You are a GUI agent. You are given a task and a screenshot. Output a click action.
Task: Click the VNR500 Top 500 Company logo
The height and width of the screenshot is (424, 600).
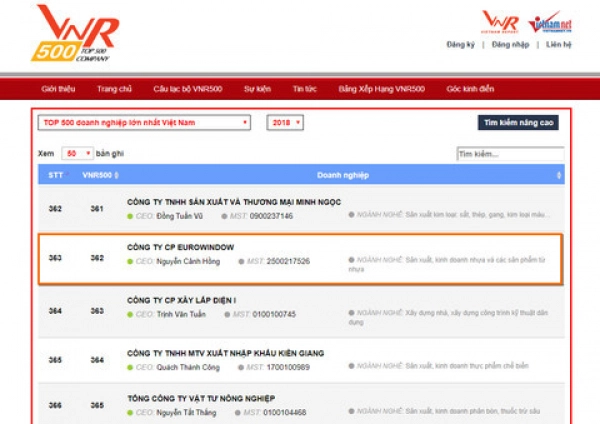point(75,33)
